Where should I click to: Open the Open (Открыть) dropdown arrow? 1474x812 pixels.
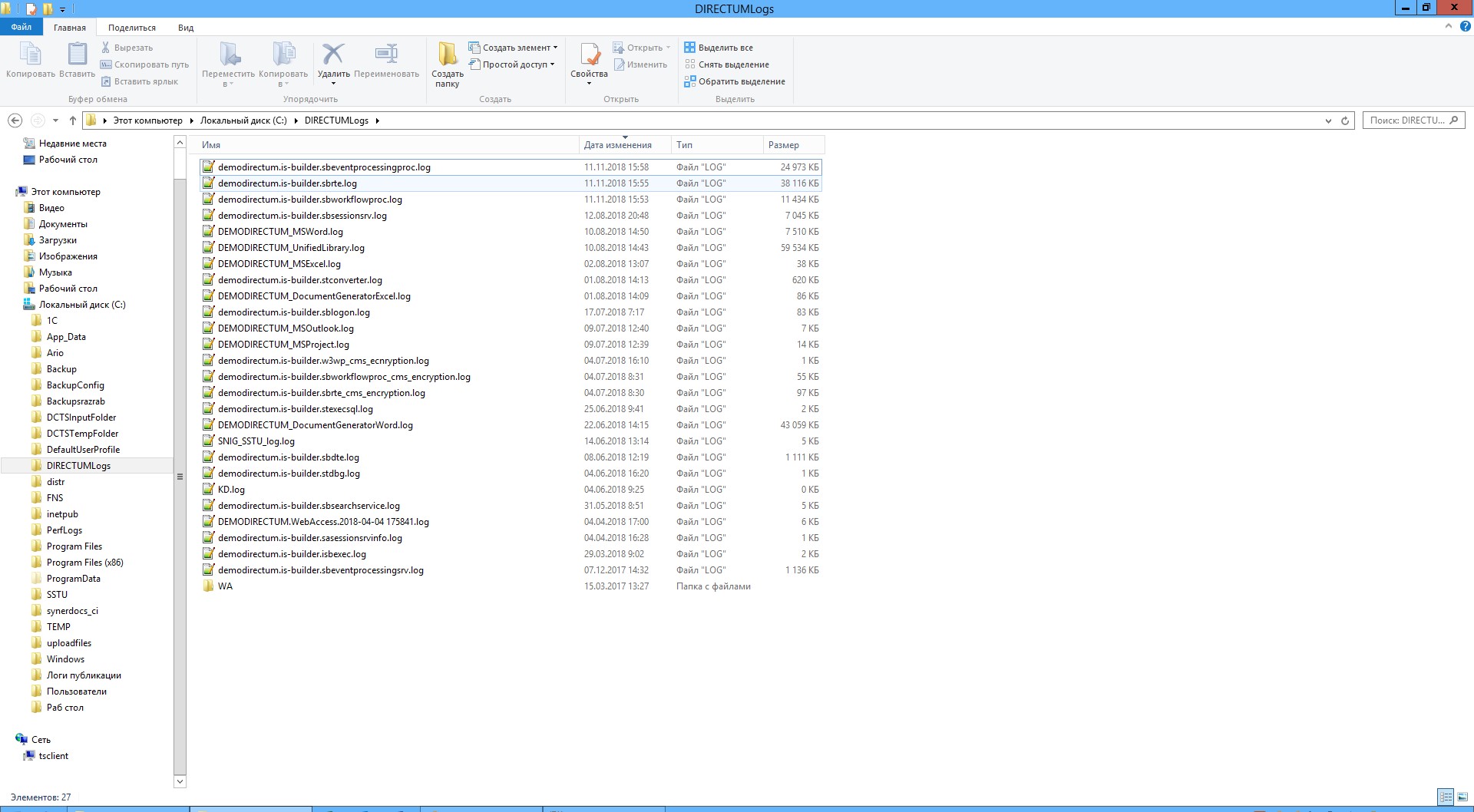(x=668, y=48)
